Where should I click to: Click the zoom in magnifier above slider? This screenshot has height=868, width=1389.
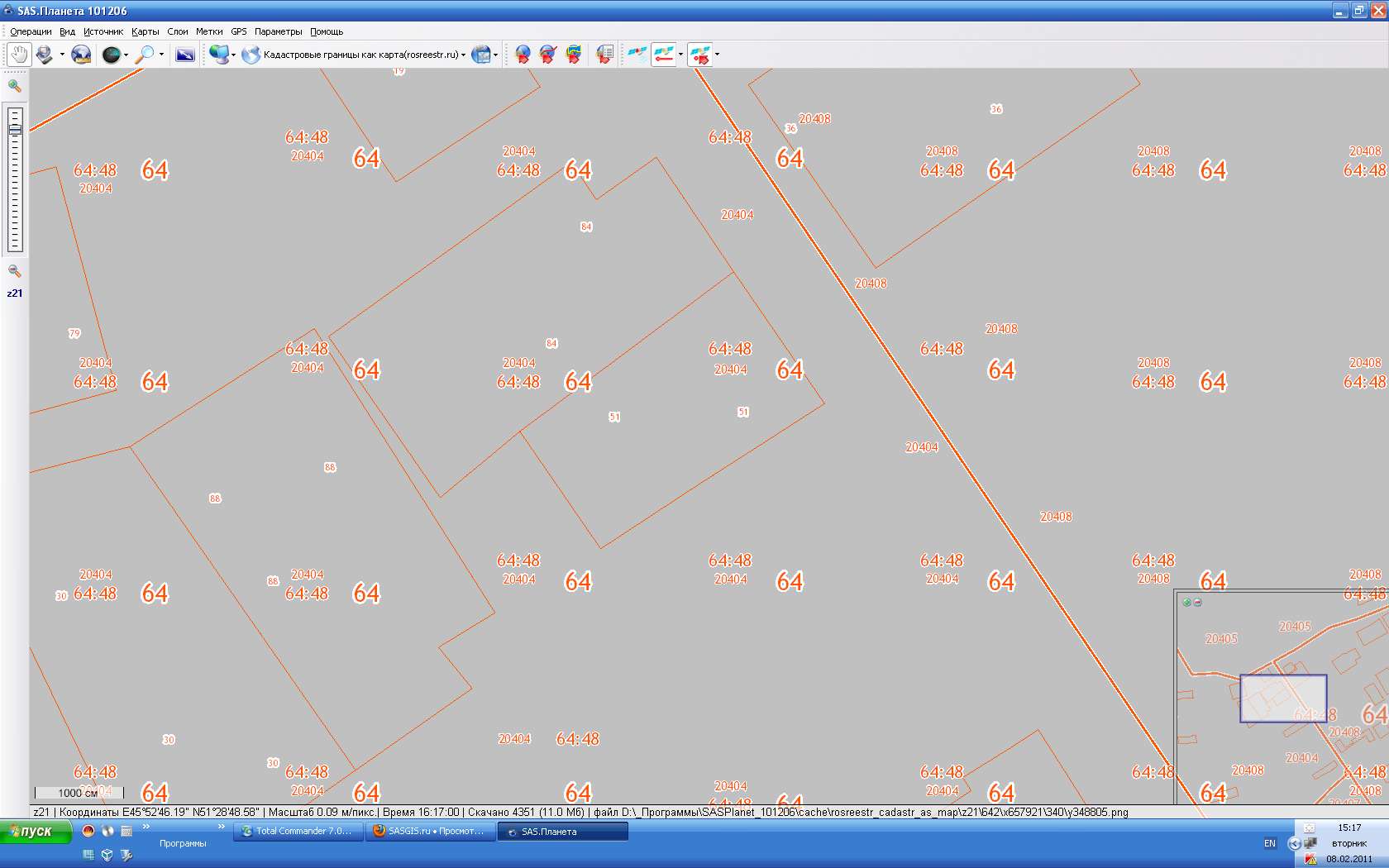coord(14,86)
